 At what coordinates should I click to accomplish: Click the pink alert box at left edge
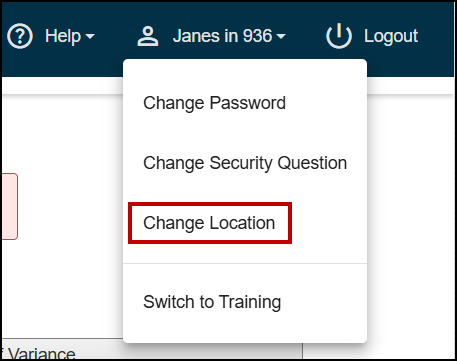[x=10, y=206]
